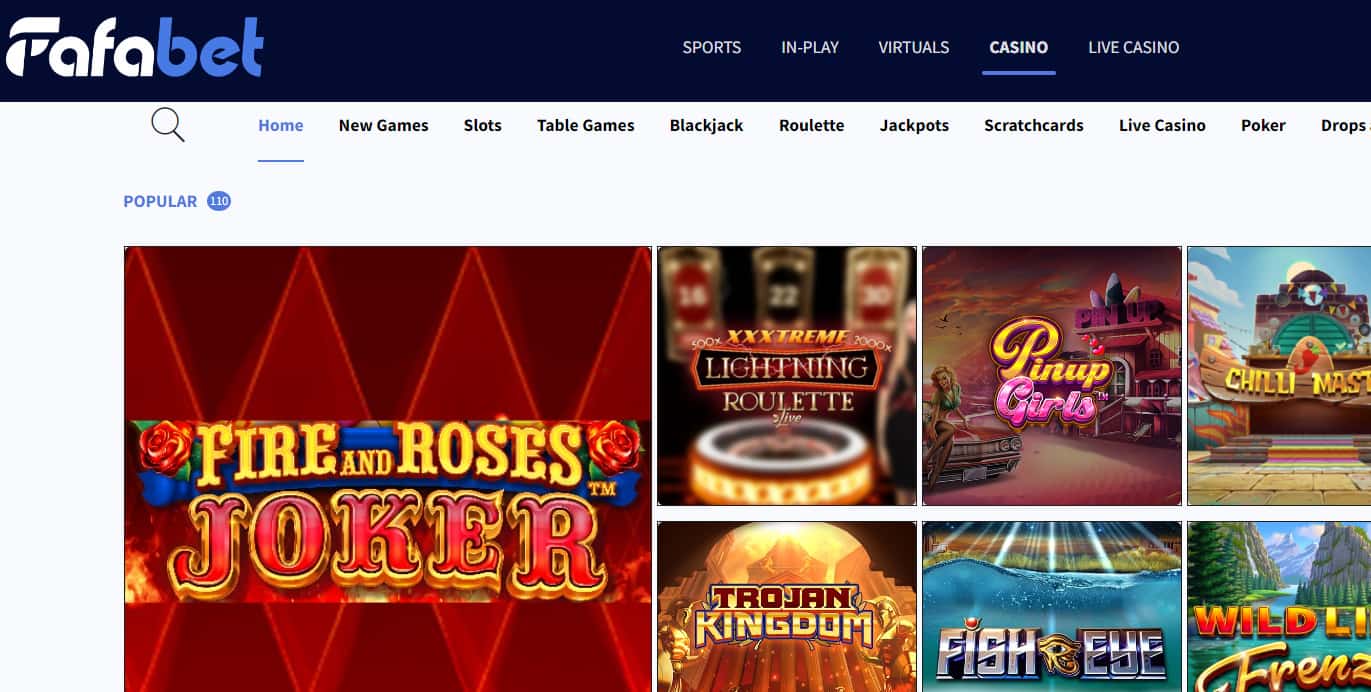This screenshot has height=692, width=1371.
Task: Choose the Poker category tab
Action: 1263,125
